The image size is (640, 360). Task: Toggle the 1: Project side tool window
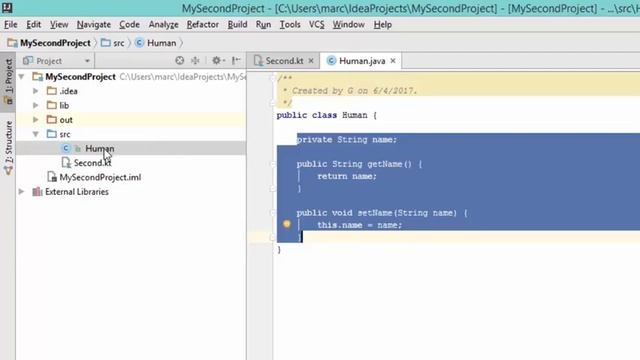pyautogui.click(x=8, y=82)
